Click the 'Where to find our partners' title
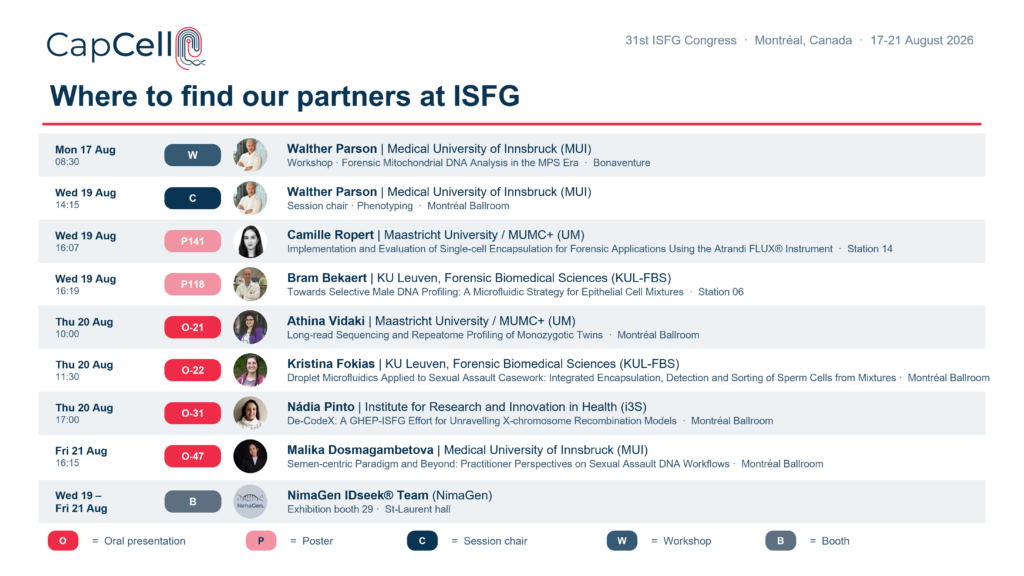 285,96
